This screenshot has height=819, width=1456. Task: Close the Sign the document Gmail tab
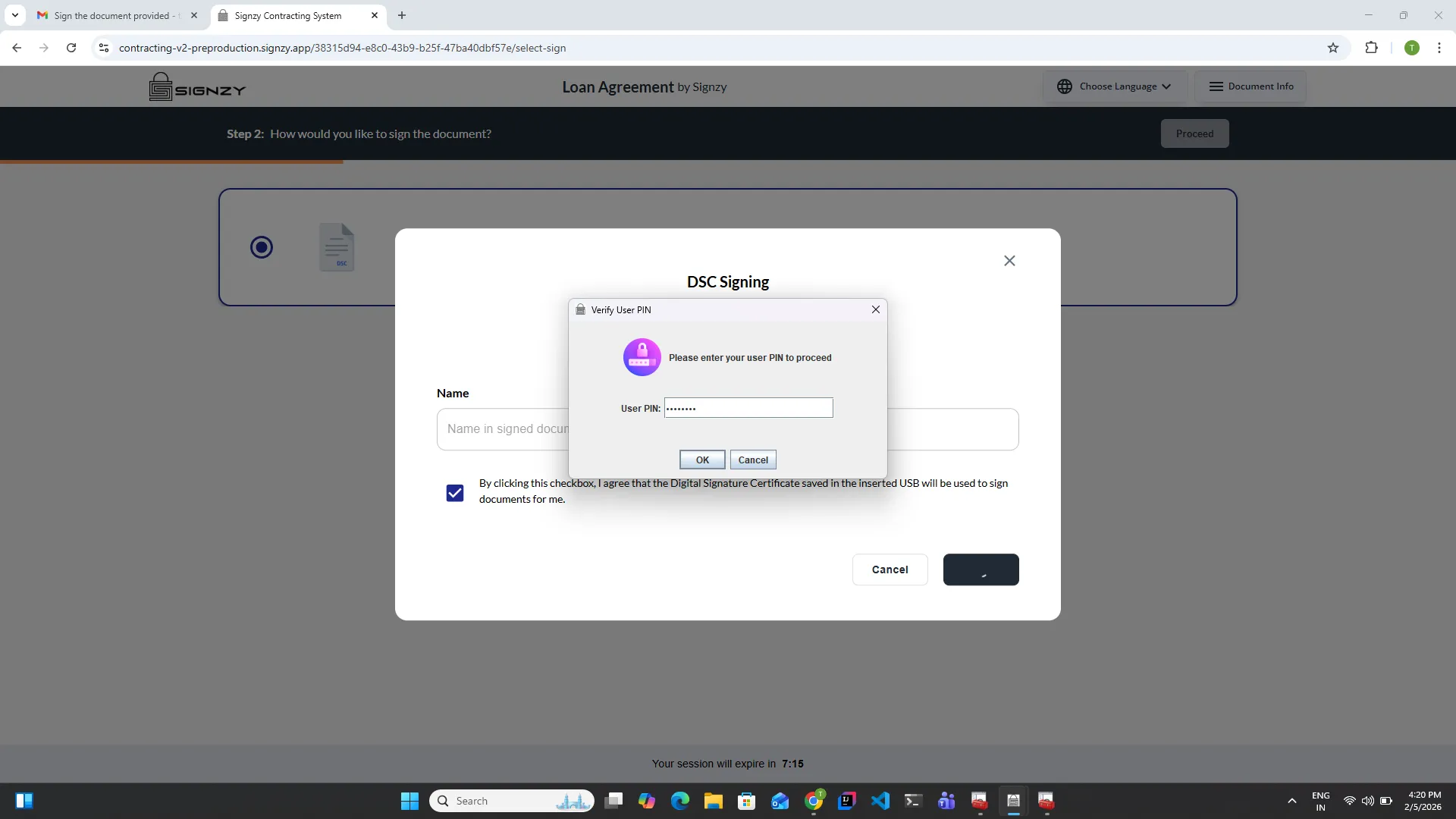pos(194,15)
